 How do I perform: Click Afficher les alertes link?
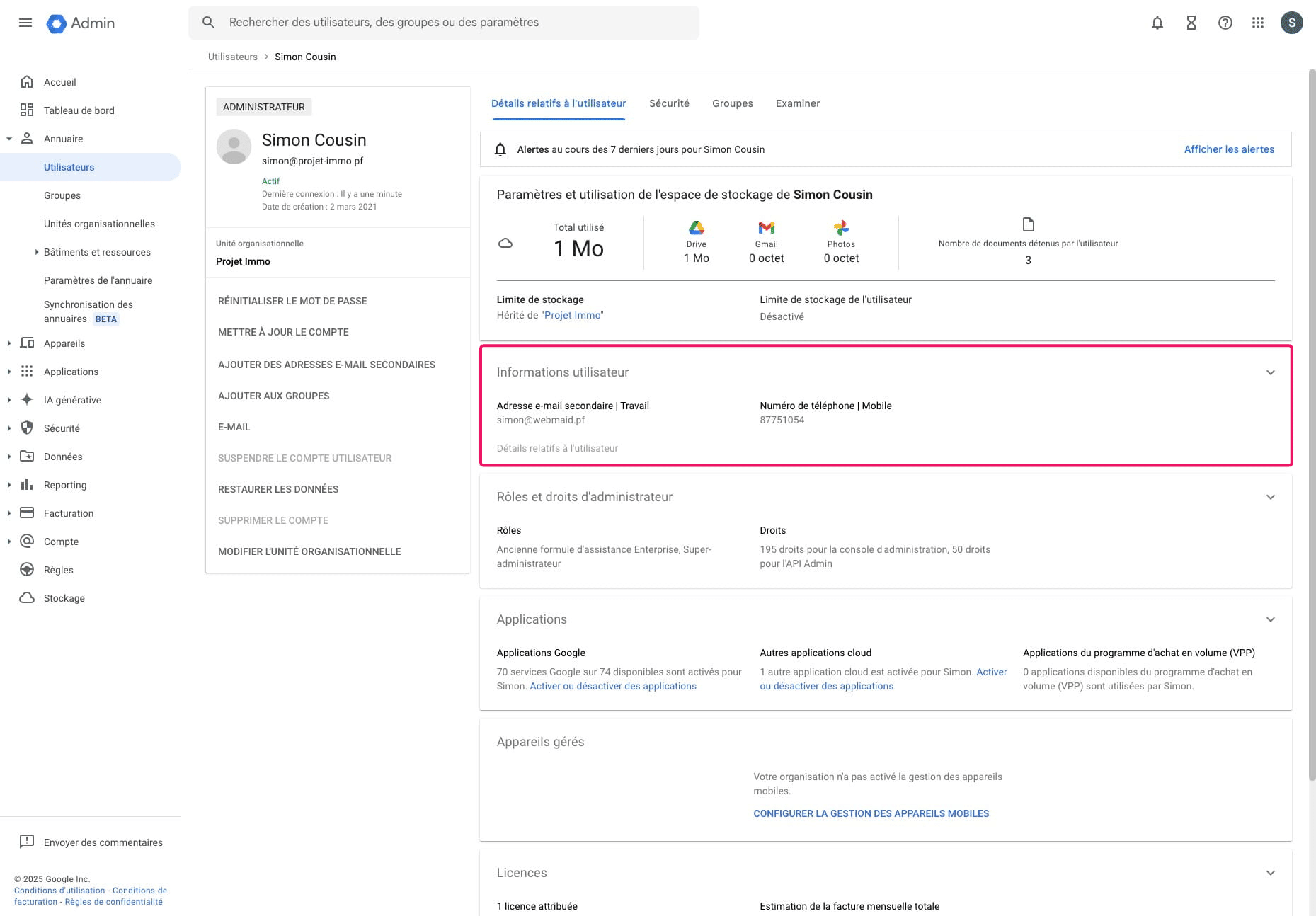coord(1229,149)
